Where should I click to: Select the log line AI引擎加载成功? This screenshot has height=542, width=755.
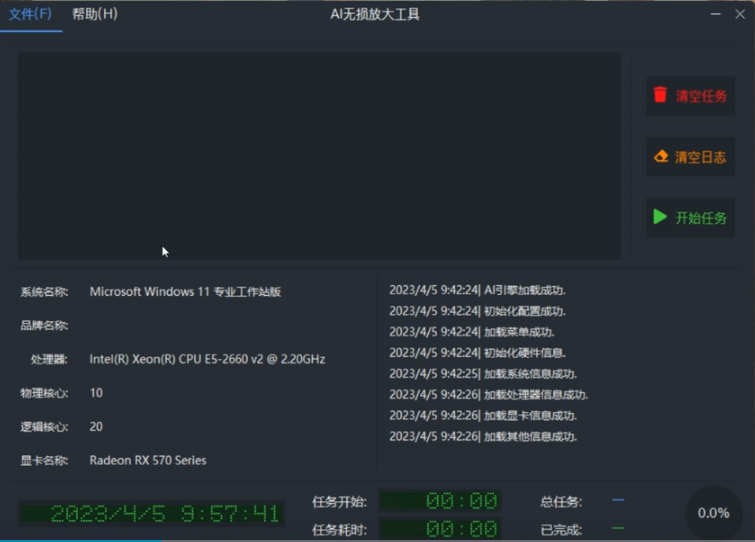click(477, 290)
